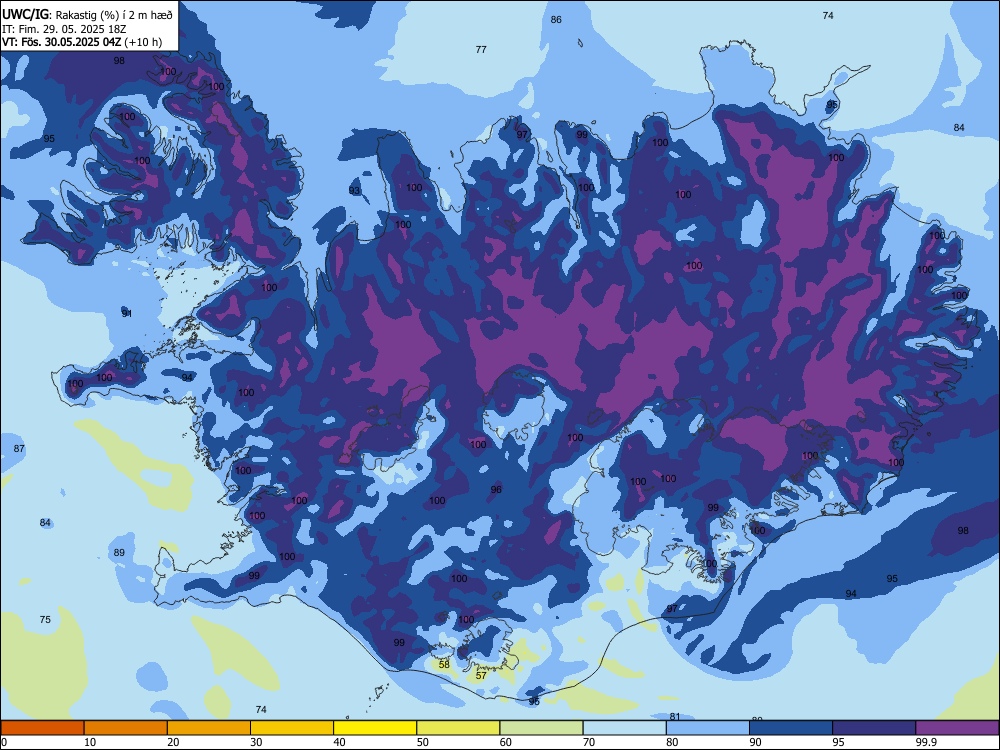Click the dark orange 0–10 legend swatch
Screen dimensions: 1000x750
point(42,728)
